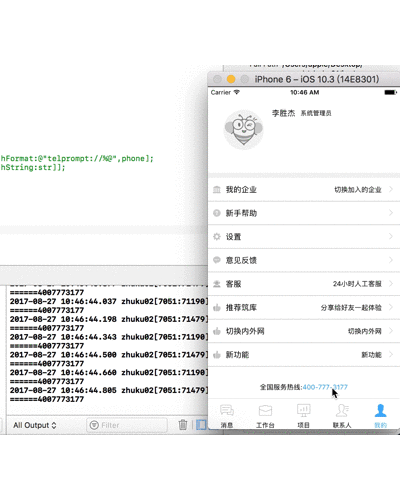This screenshot has width=400, height=500.
Task: Click the last ======4007773177 log line
Action: (47, 399)
